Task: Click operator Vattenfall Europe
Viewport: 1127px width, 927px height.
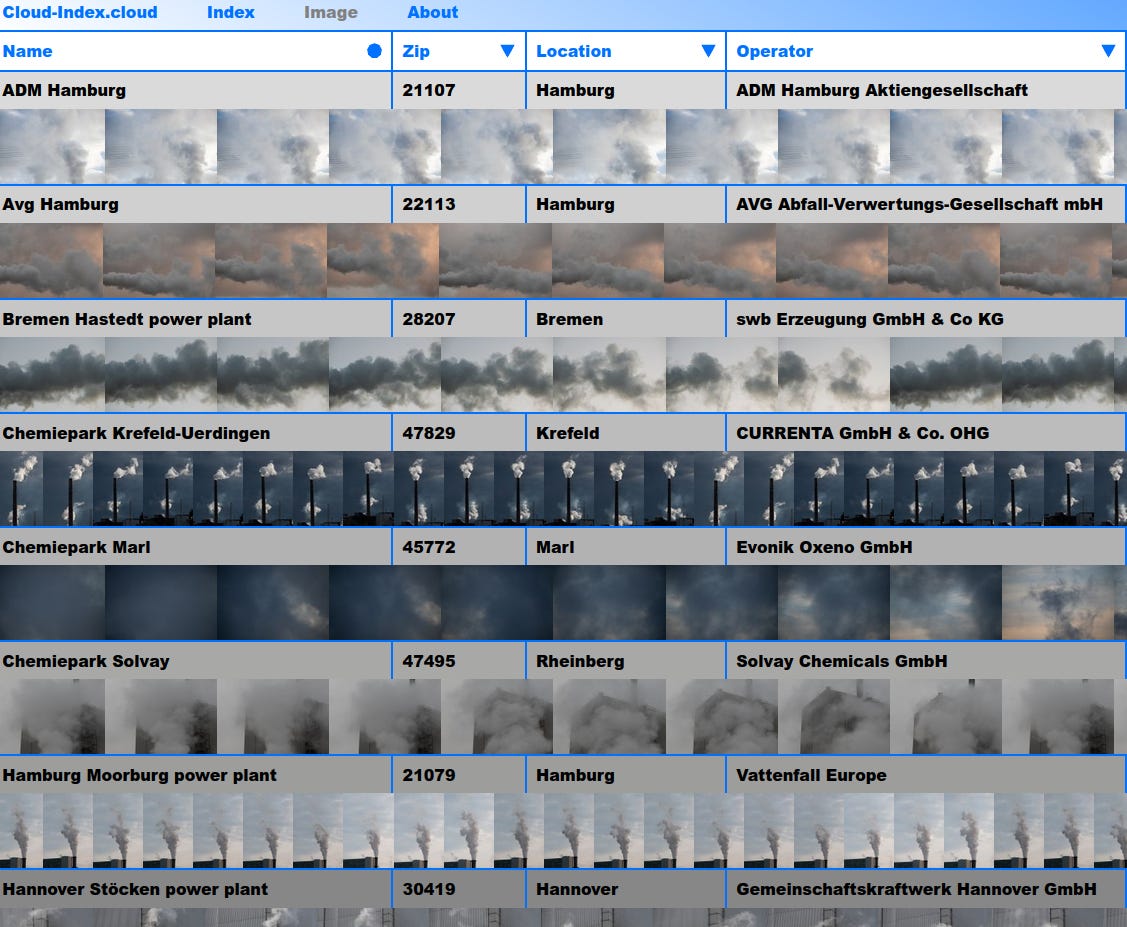Action: tap(811, 775)
